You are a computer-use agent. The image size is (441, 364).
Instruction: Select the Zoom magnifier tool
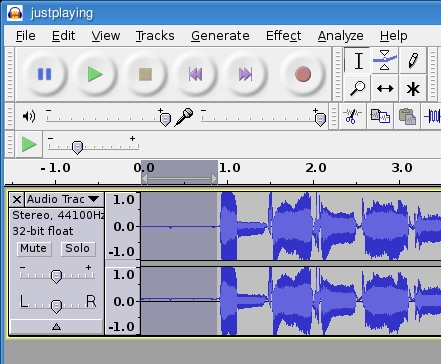tap(357, 89)
